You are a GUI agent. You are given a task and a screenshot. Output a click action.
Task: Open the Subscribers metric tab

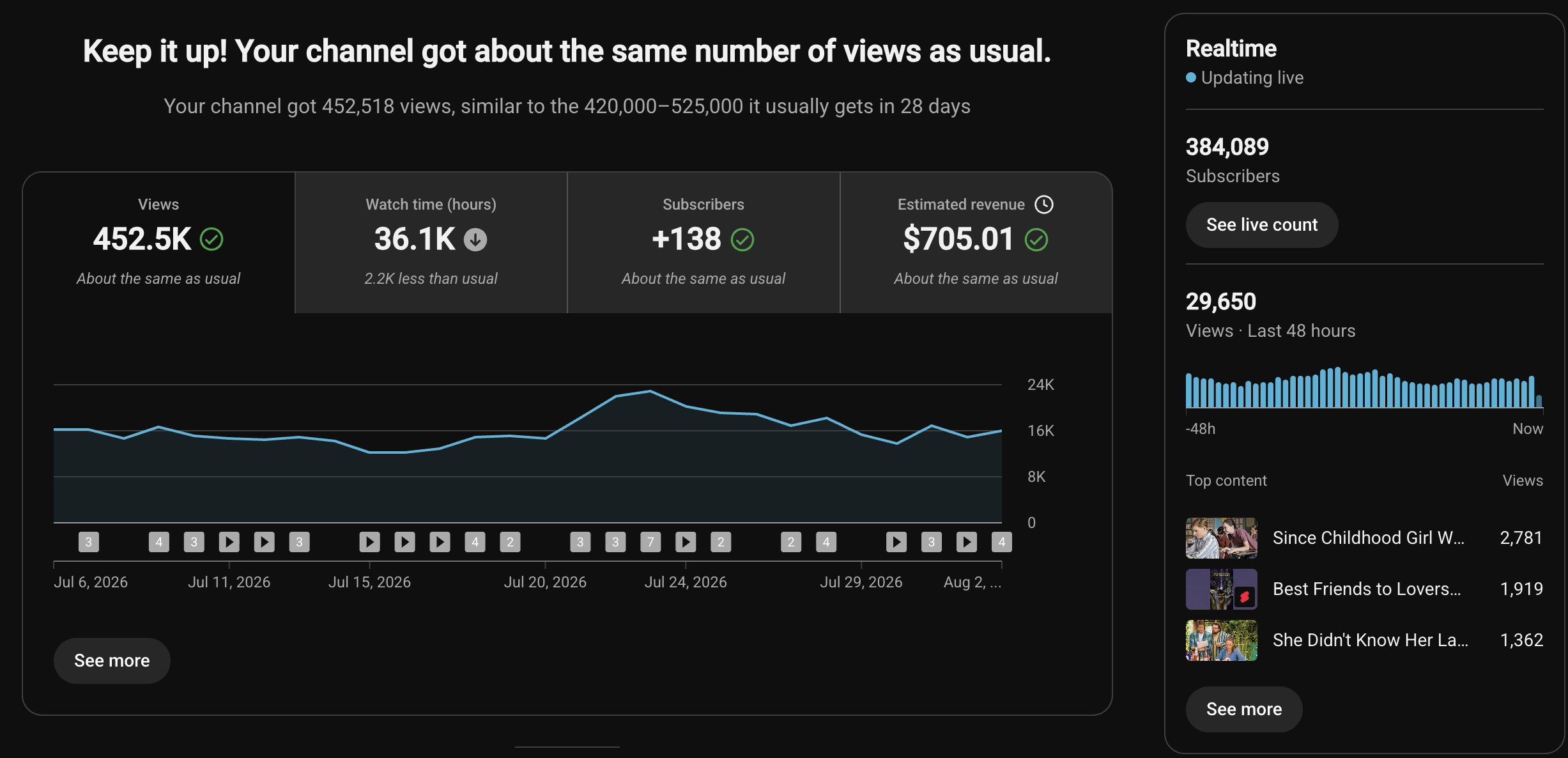pyautogui.click(x=703, y=242)
